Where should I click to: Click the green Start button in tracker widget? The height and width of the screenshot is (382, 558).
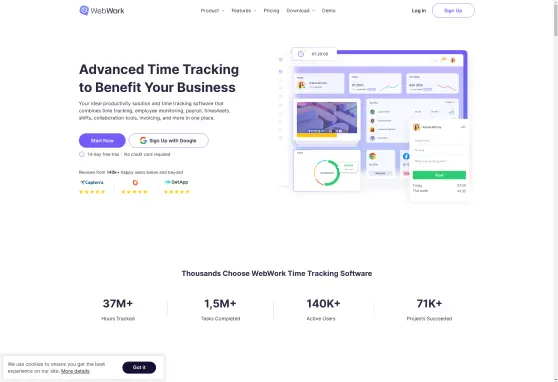click(x=439, y=175)
